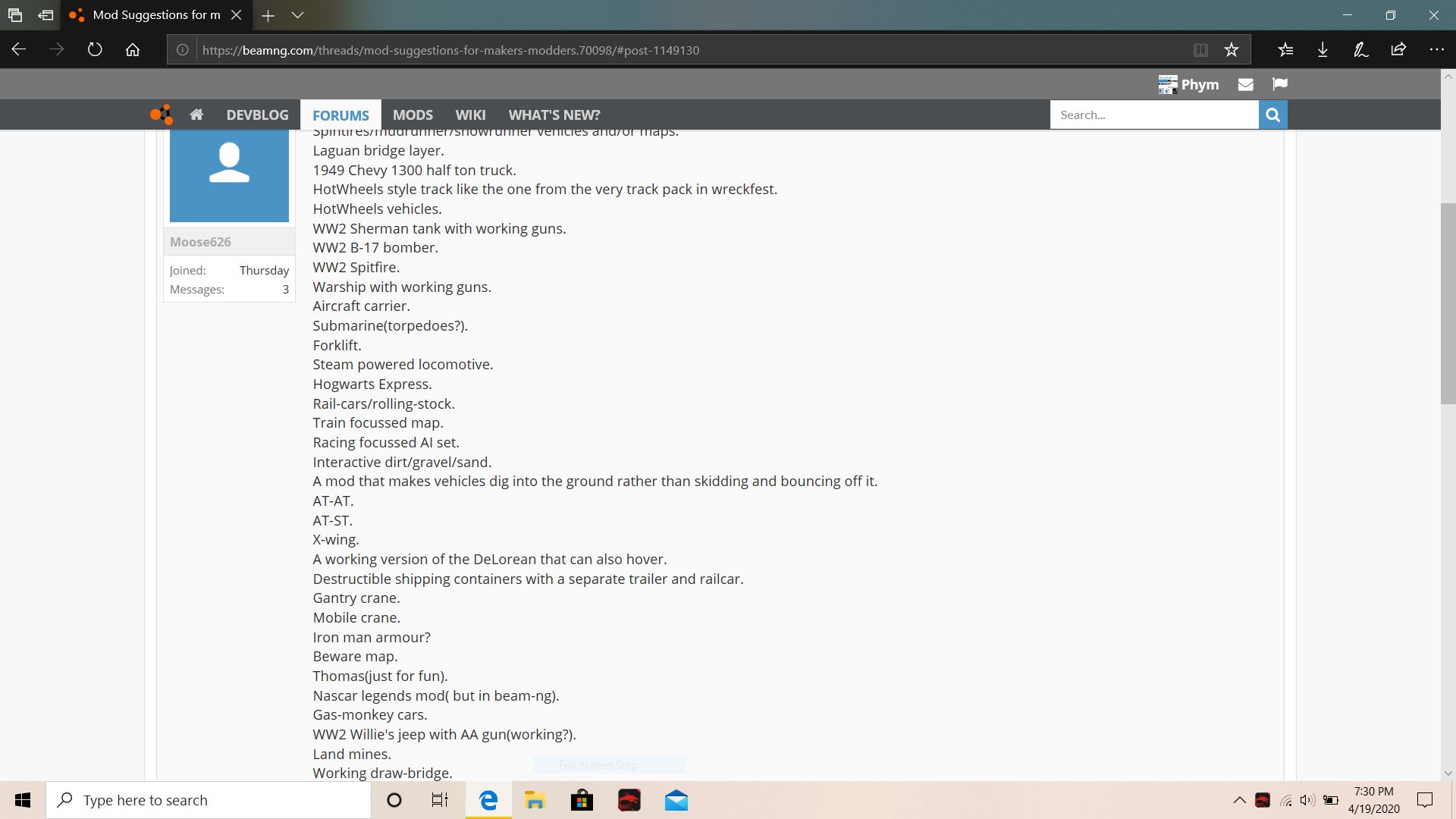Click Moose626's default avatar image
The height and width of the screenshot is (819, 1456).
[x=229, y=175]
